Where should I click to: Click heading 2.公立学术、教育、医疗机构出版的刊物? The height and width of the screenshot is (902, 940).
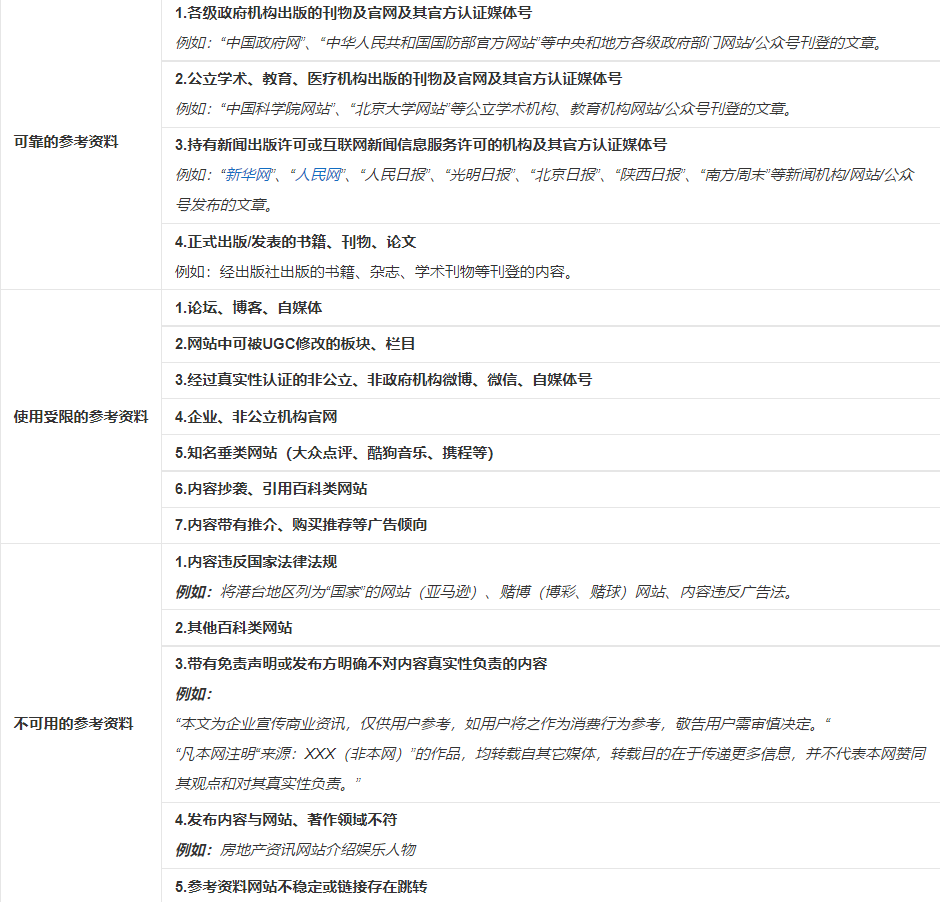(x=399, y=79)
